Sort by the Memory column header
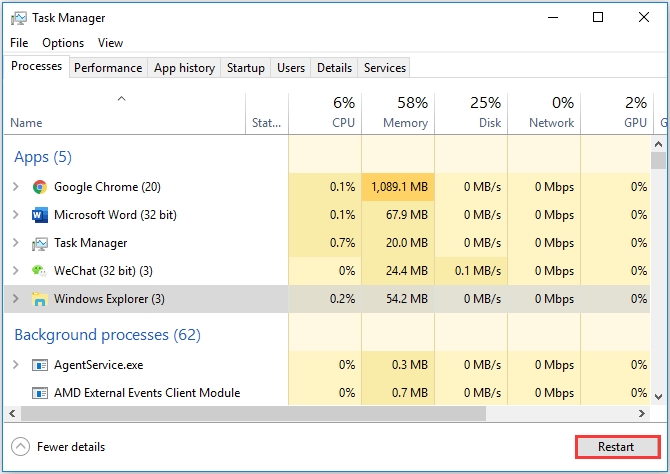The image size is (670, 474). (x=398, y=113)
